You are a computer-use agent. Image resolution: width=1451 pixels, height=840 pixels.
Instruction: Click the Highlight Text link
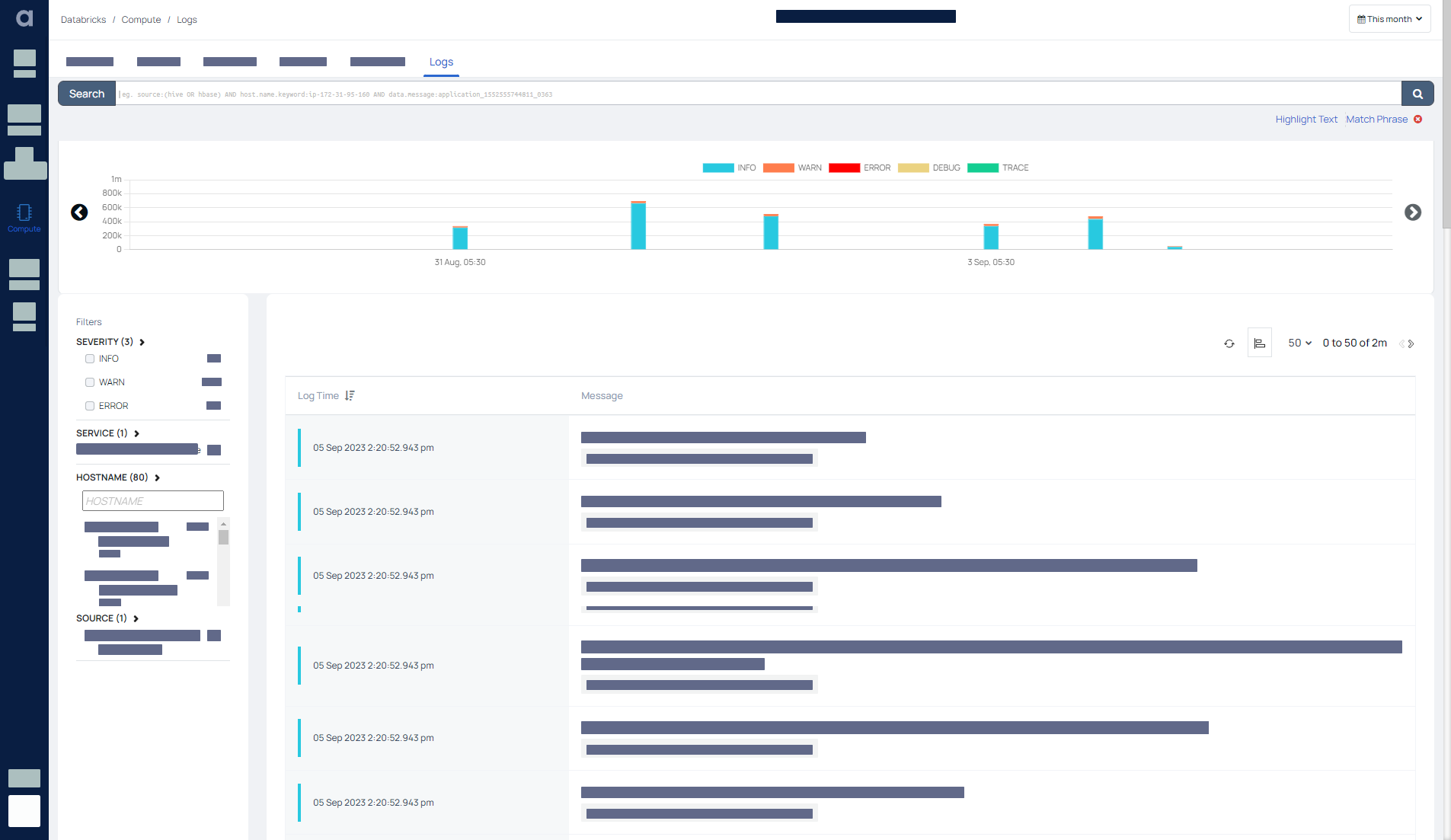click(1306, 119)
